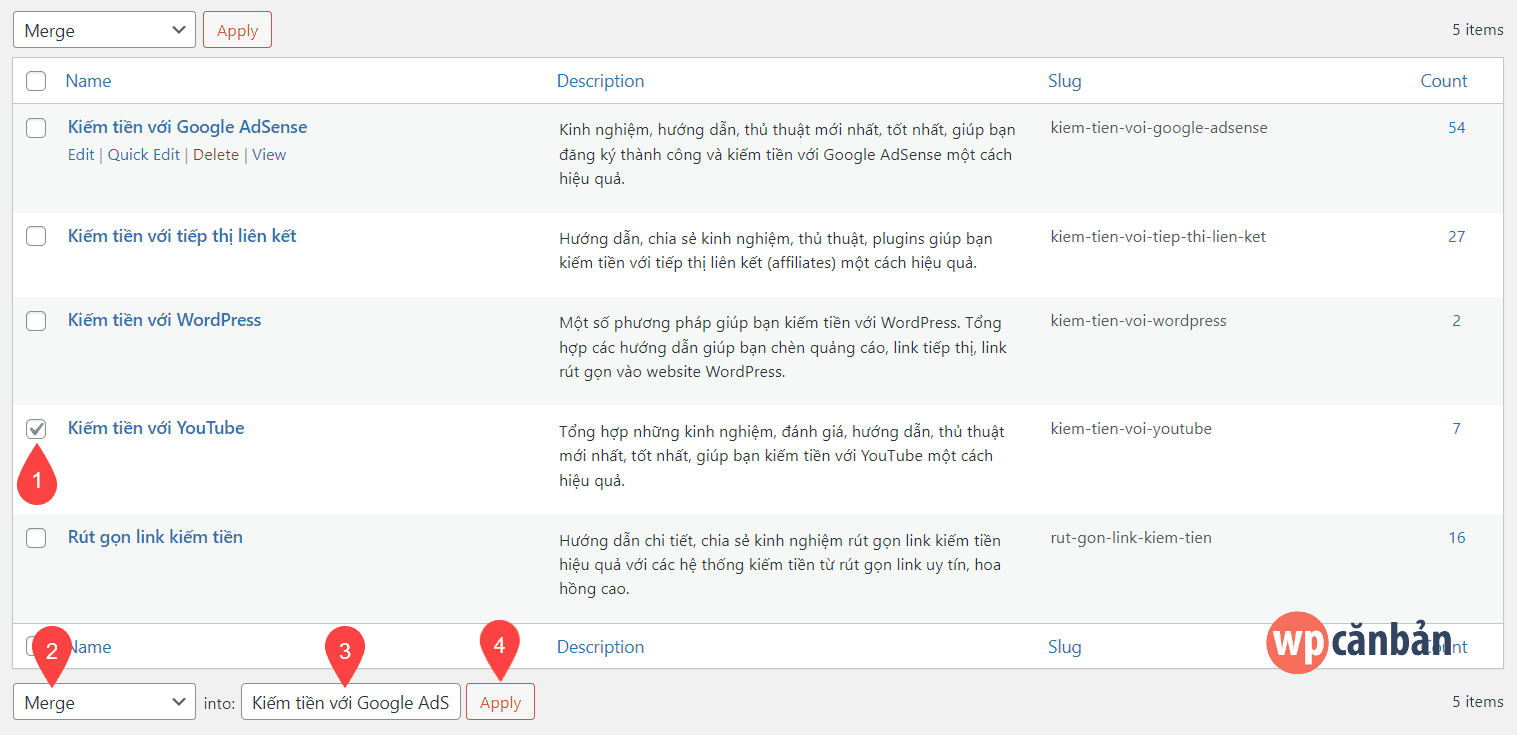The height and width of the screenshot is (735, 1517).
Task: Open the 54 post count for Google AdSense
Action: (x=1456, y=127)
